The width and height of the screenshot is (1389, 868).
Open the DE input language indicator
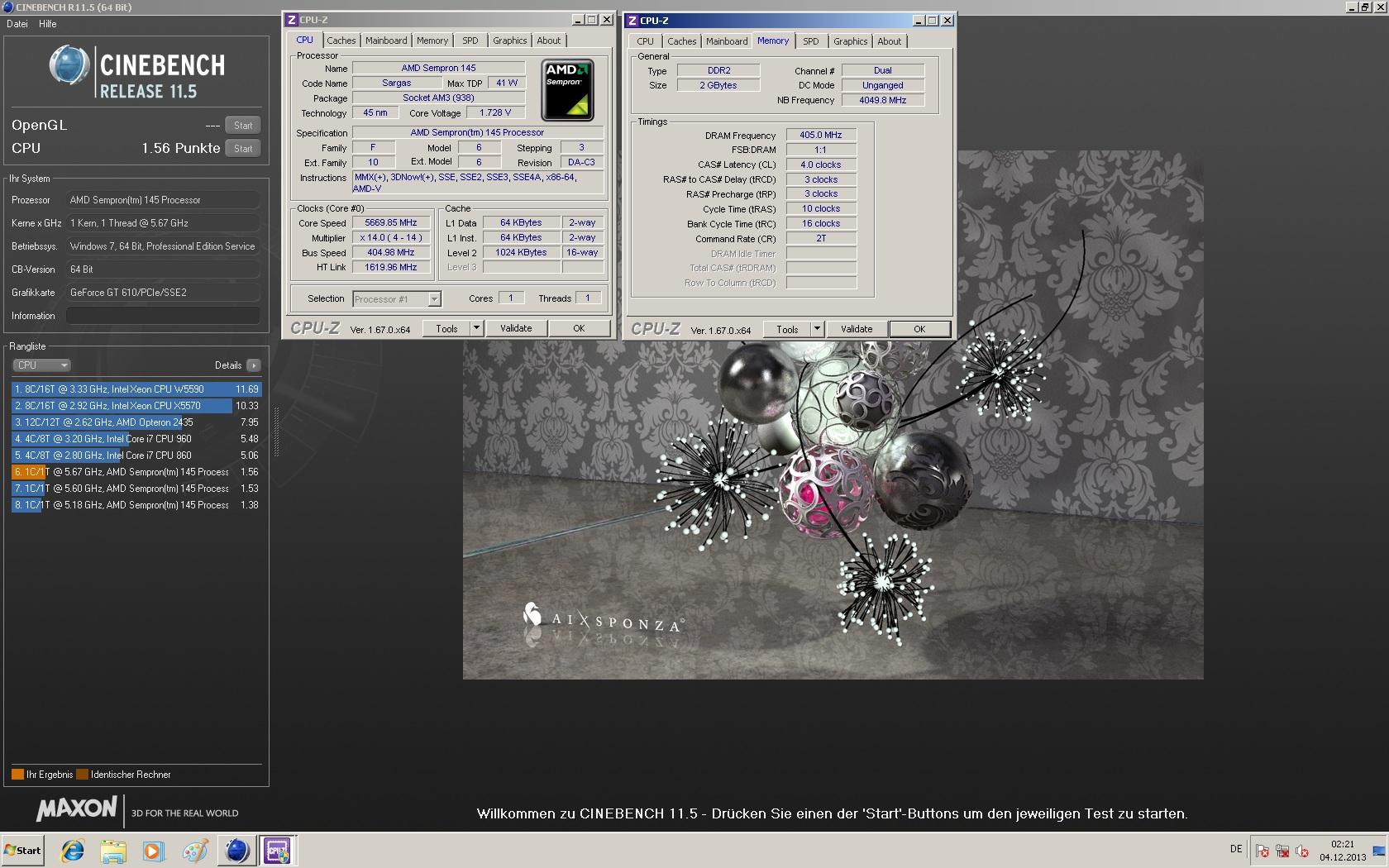pyautogui.click(x=1236, y=849)
